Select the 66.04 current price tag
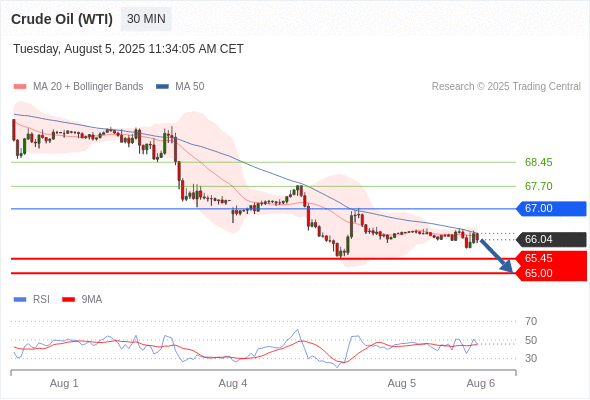The width and height of the screenshot is (590, 400). [x=551, y=239]
